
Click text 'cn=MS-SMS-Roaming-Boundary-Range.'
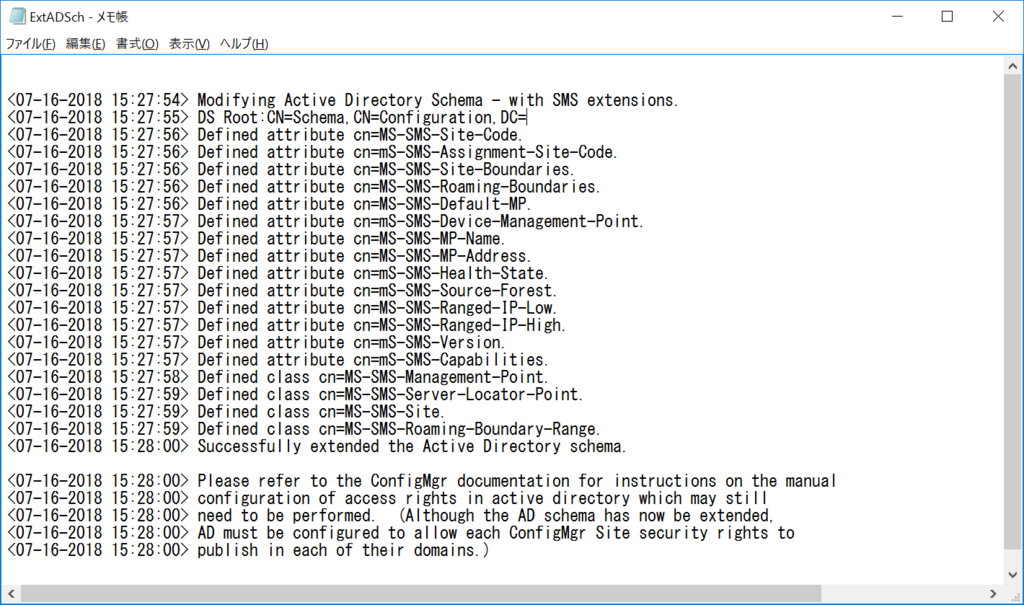coord(460,429)
